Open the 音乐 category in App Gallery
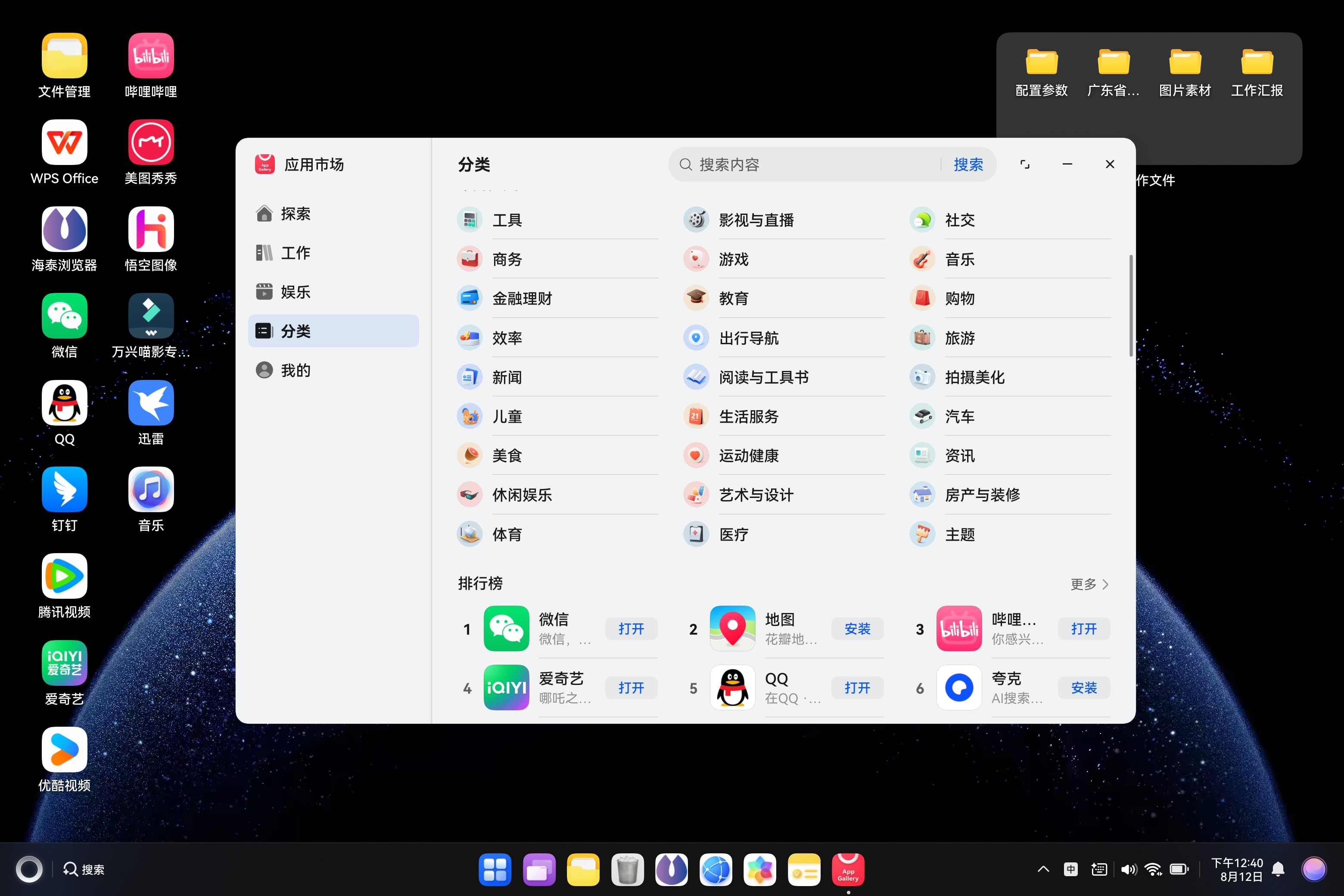Viewport: 1344px width, 896px height. click(x=1010, y=259)
